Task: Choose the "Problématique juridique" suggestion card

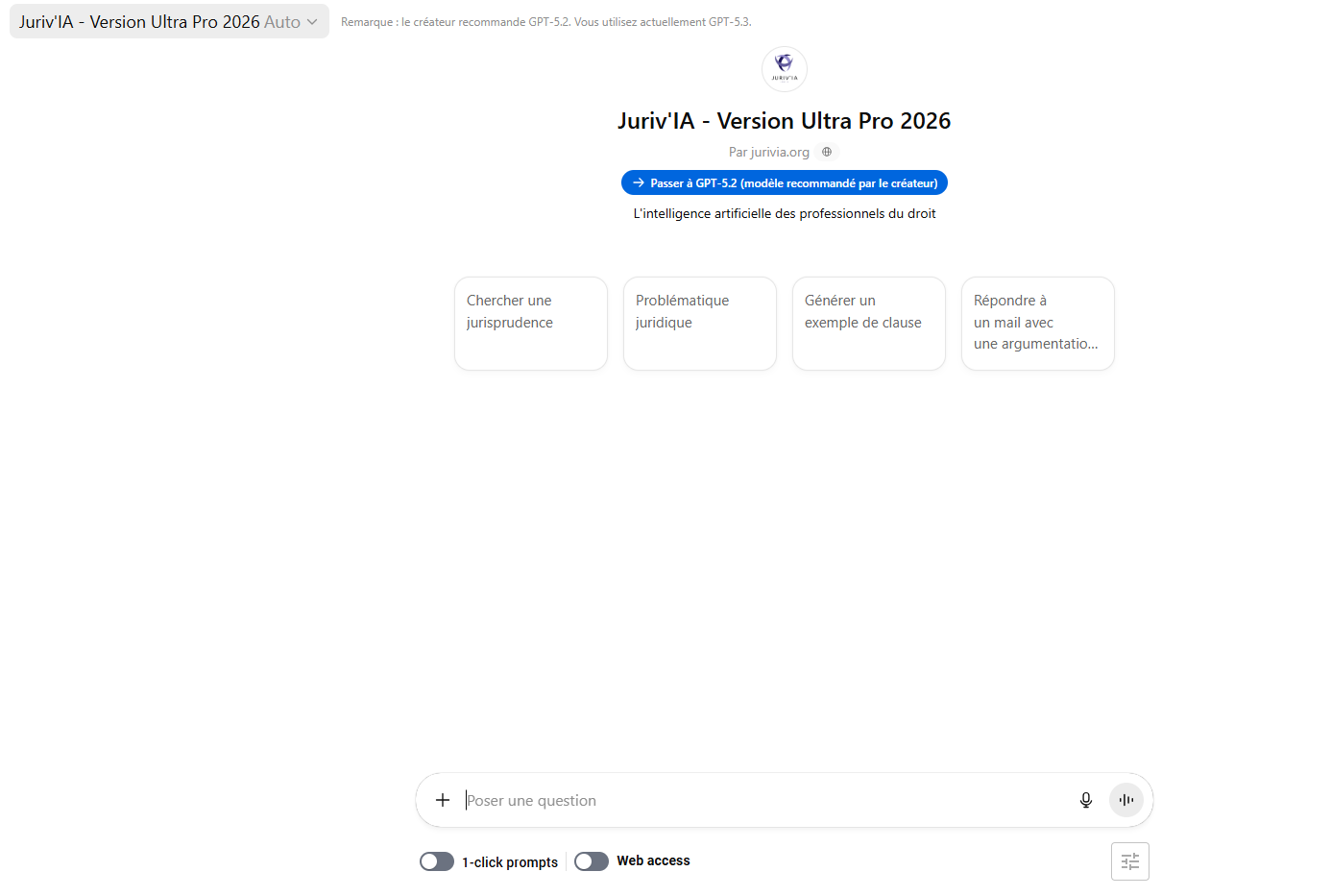Action: 699,323
